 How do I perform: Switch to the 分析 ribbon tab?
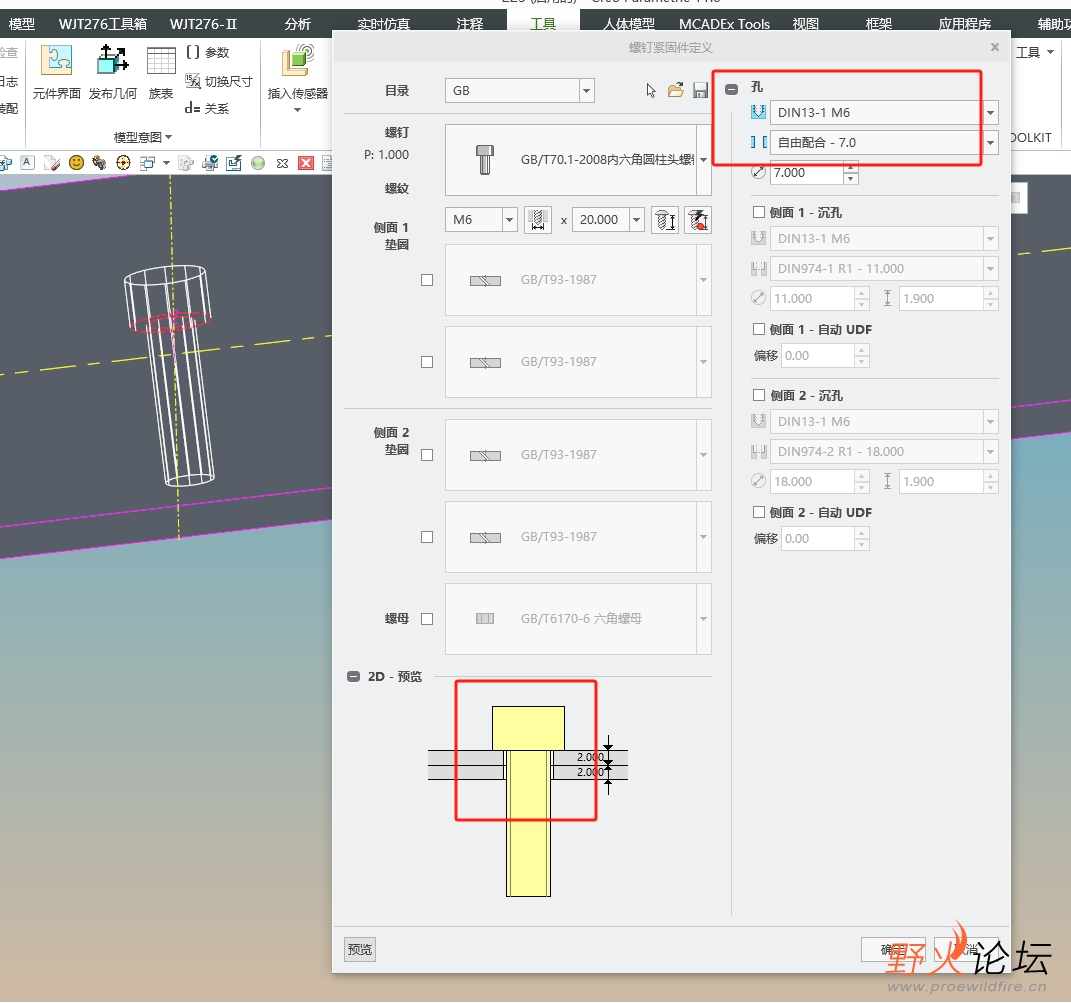[297, 24]
